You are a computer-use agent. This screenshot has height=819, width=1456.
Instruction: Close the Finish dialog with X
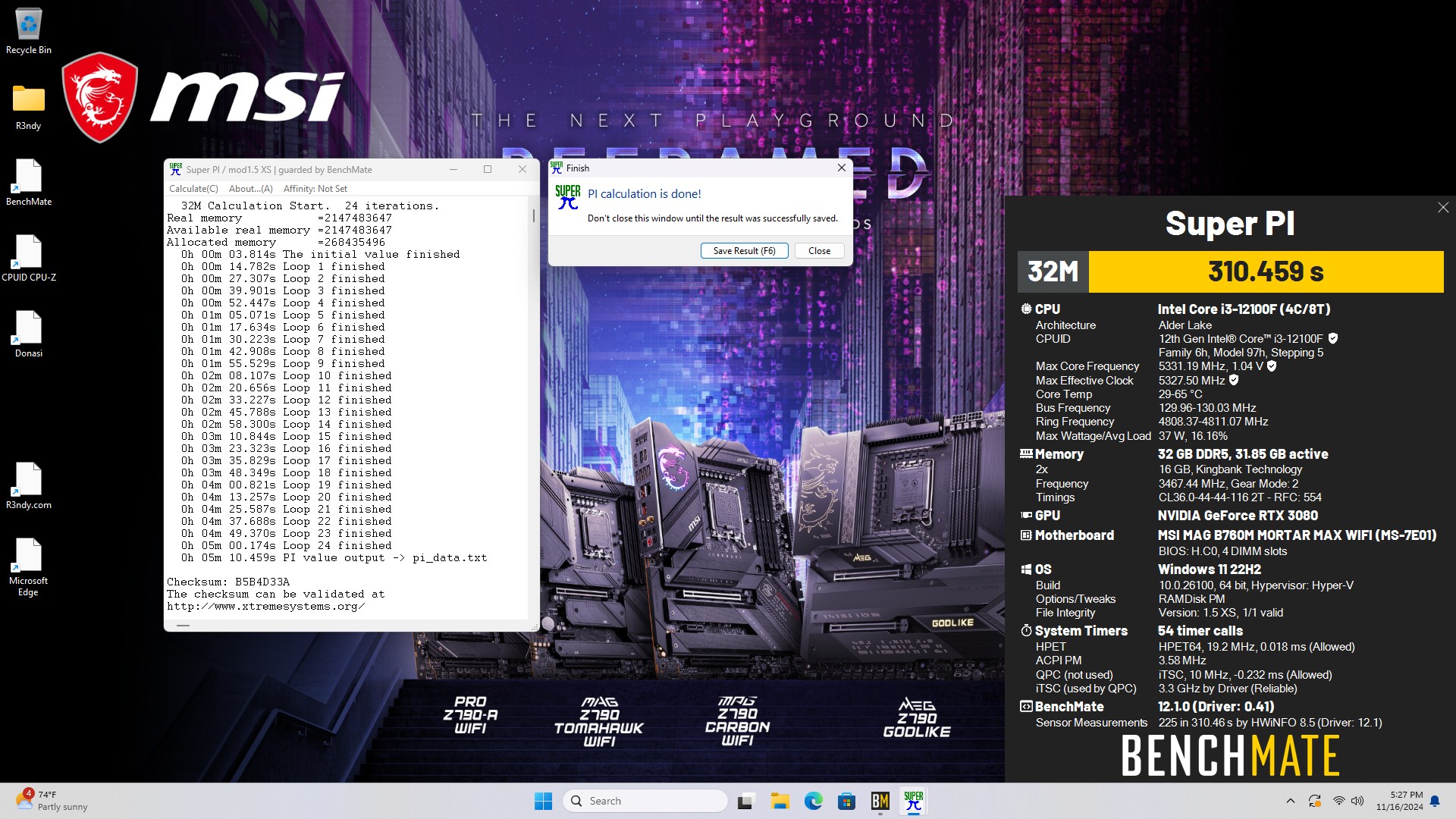click(841, 168)
